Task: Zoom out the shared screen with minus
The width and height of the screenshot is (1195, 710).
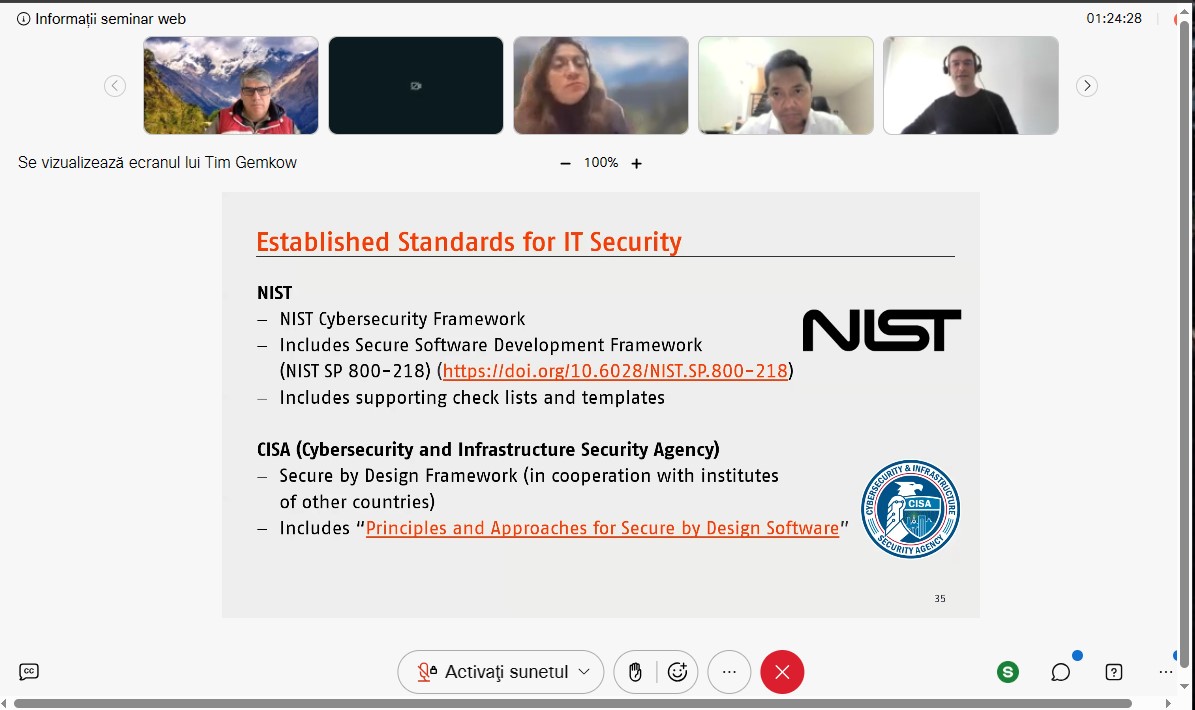Action: coord(566,163)
